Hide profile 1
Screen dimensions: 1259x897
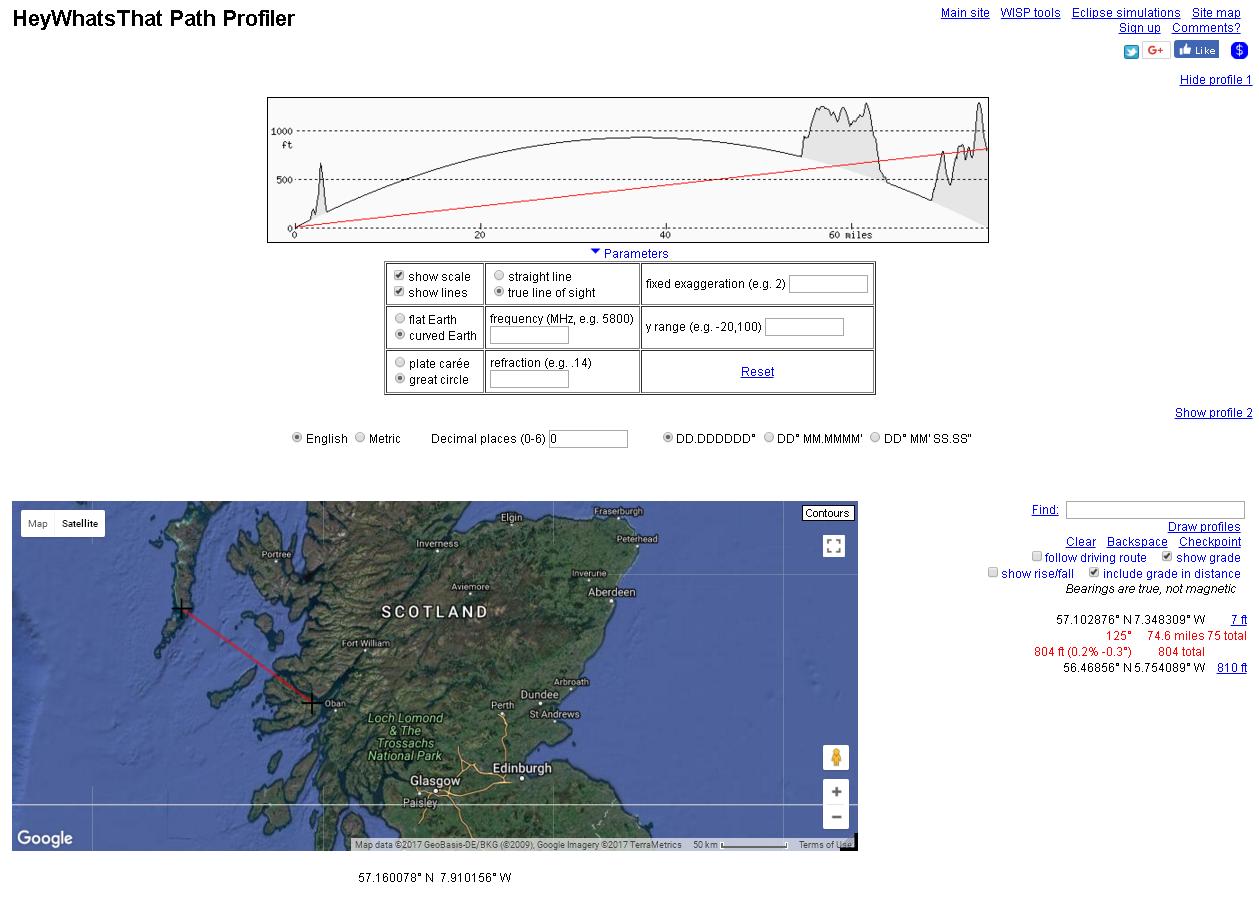(1216, 80)
